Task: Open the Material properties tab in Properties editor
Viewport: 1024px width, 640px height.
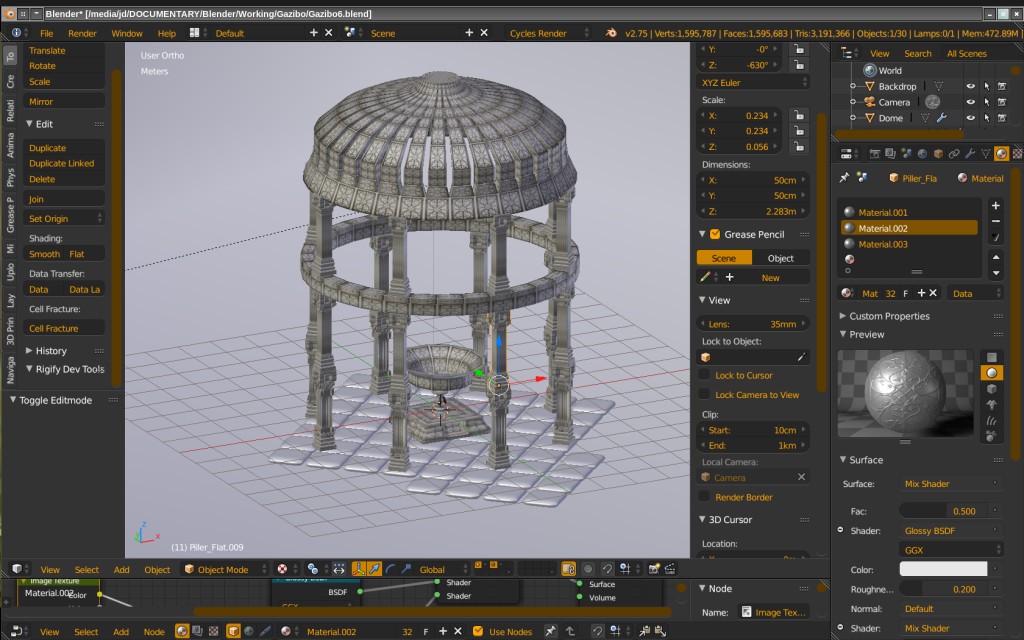Action: [x=1000, y=155]
